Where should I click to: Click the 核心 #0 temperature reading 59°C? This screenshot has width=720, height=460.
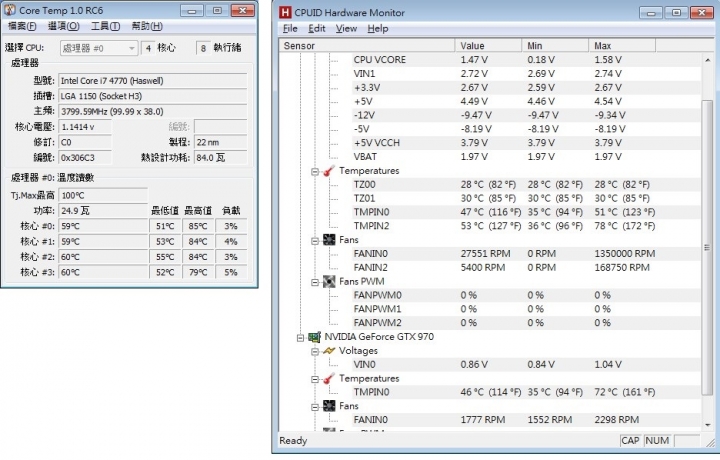[x=103, y=226]
